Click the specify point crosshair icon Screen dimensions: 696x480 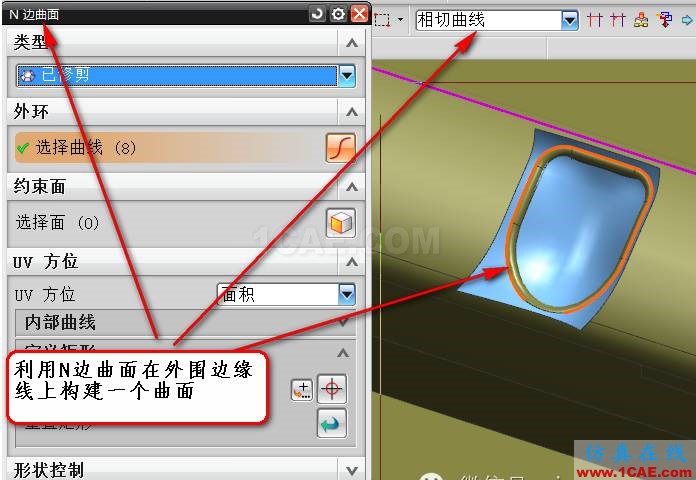[332, 389]
